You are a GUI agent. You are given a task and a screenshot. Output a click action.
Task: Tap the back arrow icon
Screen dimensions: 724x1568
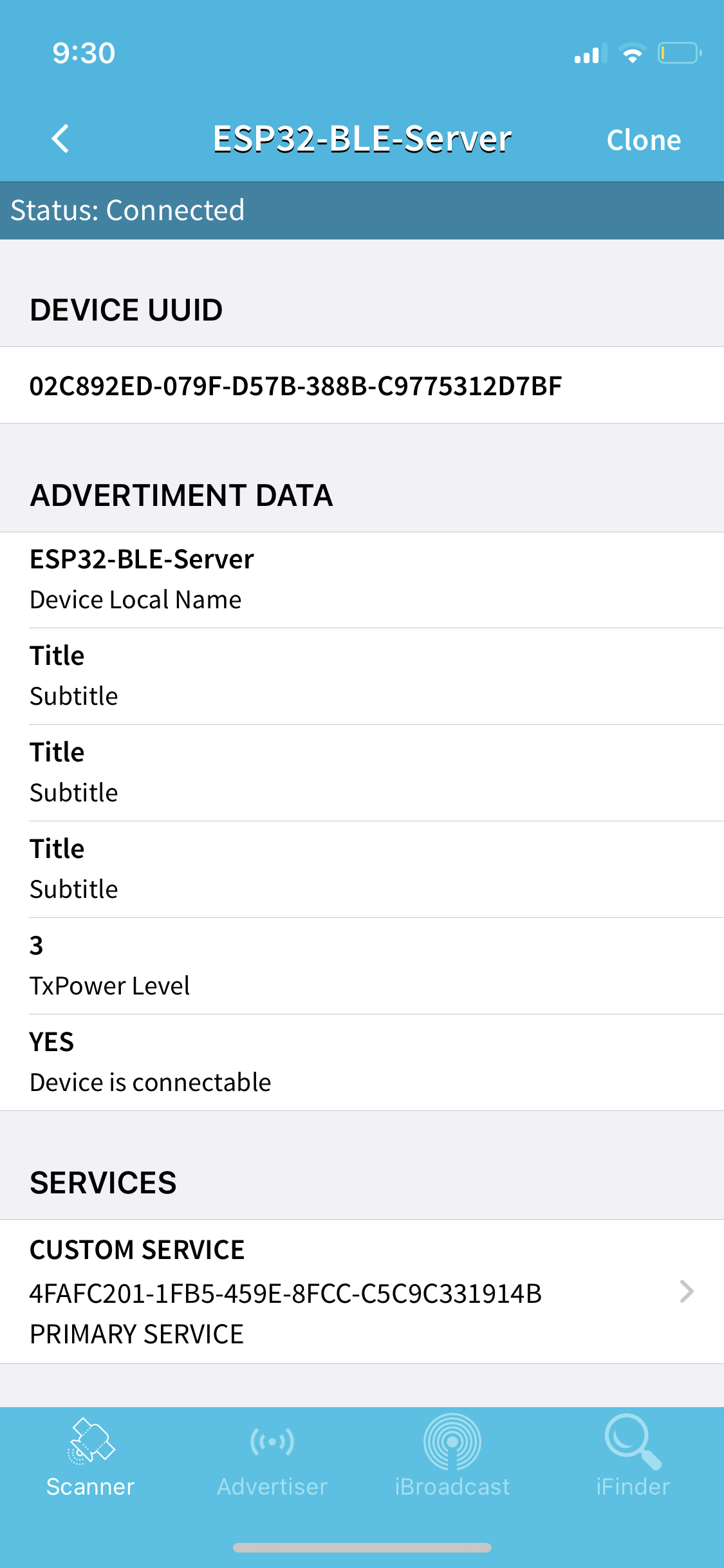[60, 138]
